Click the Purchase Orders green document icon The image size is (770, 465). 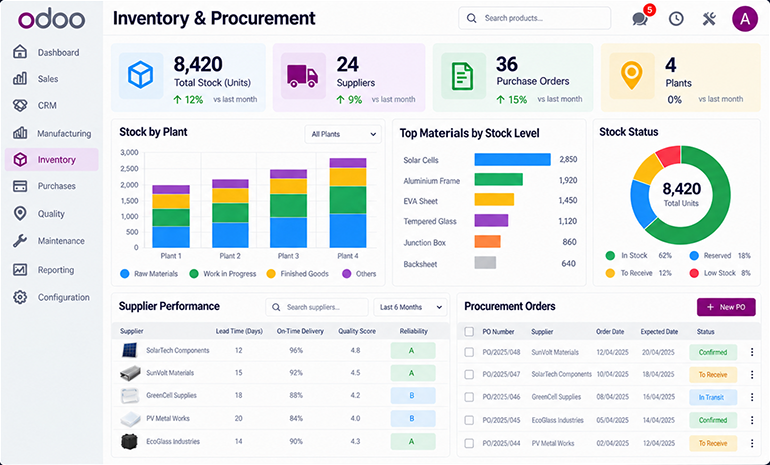coord(463,76)
